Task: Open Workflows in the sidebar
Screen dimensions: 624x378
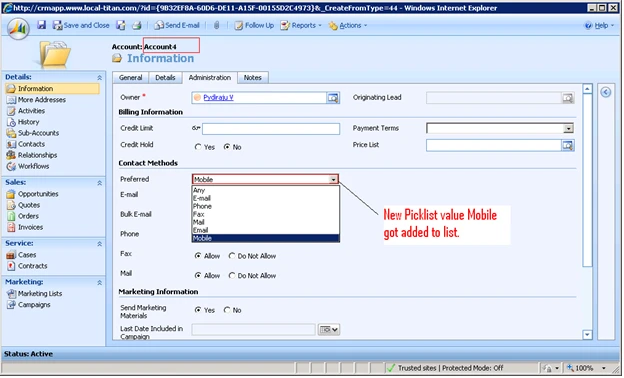Action: coord(28,166)
